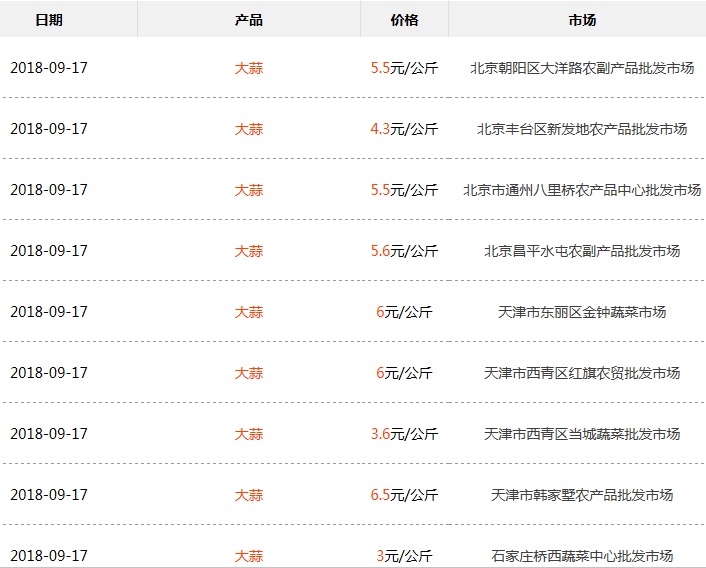Select the 市场 column header
This screenshot has width=706, height=568.
point(582,20)
